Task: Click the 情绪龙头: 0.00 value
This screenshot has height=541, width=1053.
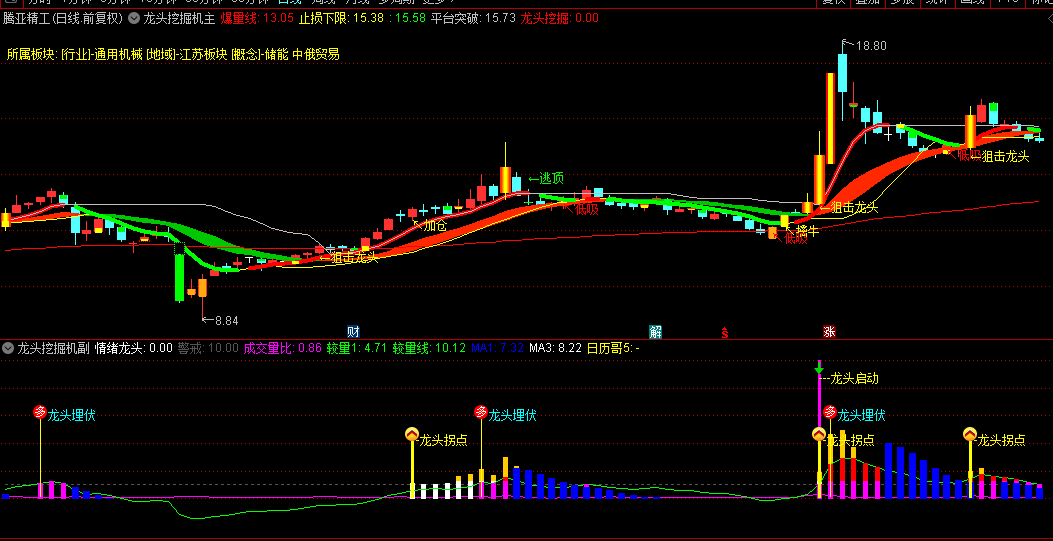Action: (134, 348)
